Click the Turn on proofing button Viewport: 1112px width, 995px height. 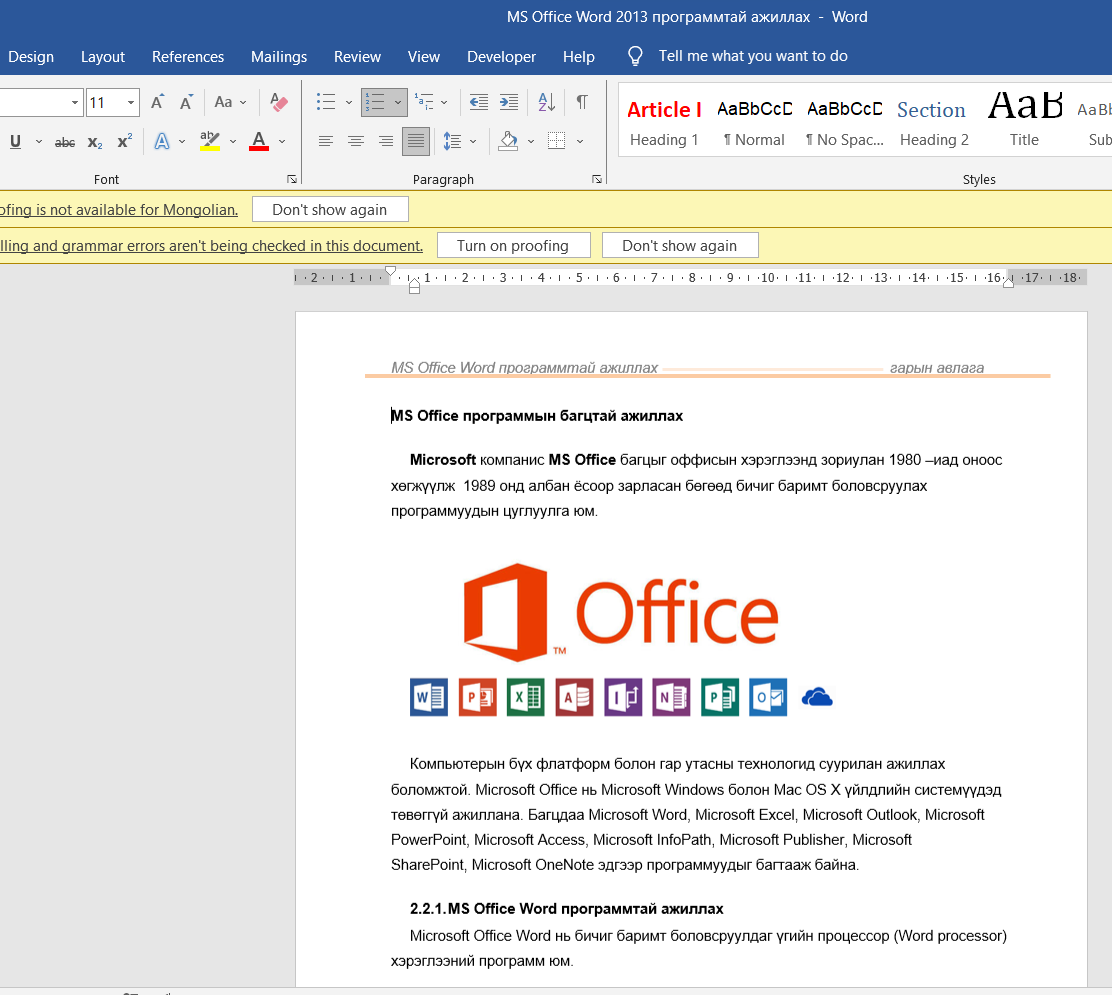[x=513, y=245]
